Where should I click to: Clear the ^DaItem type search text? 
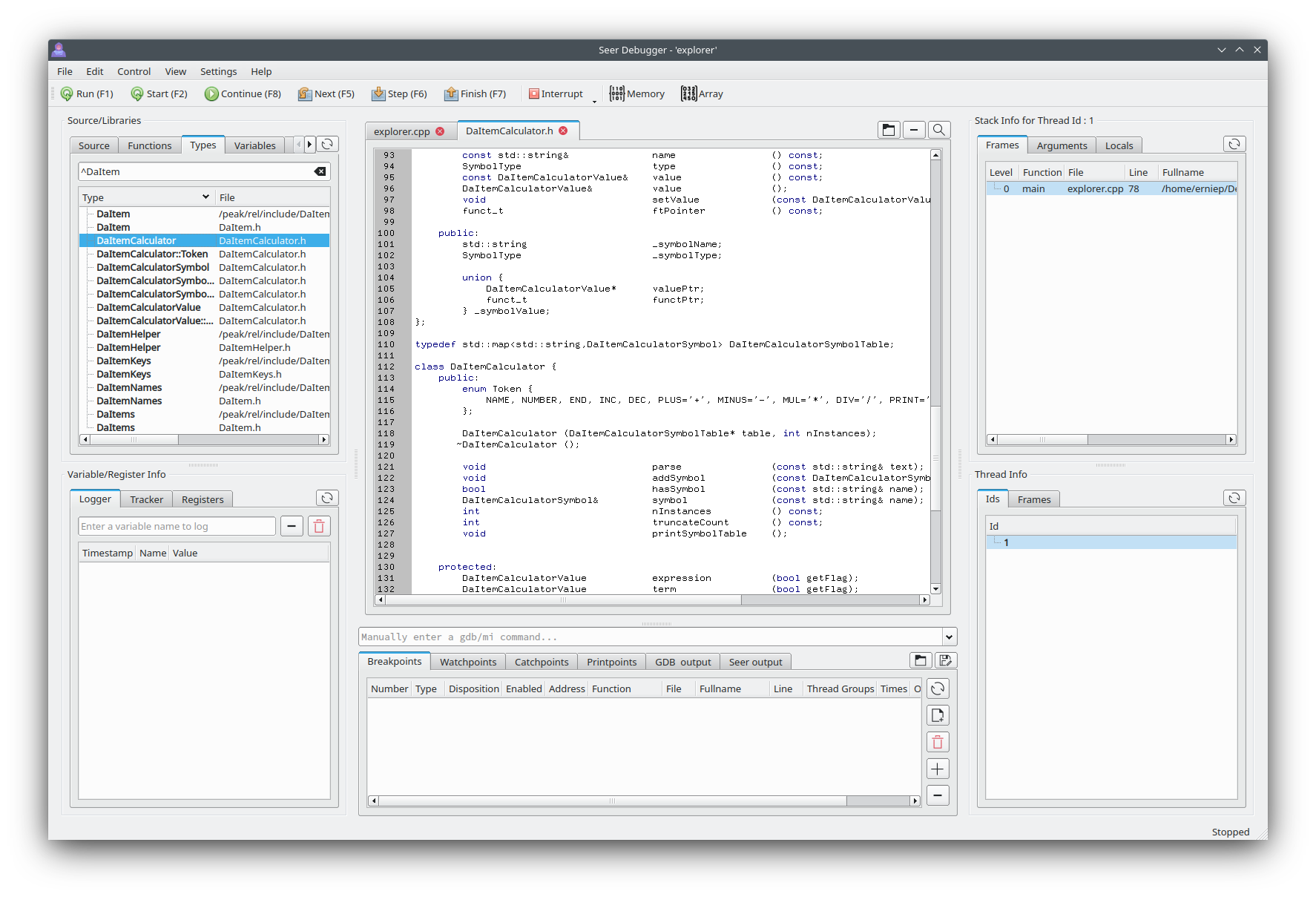coord(320,172)
